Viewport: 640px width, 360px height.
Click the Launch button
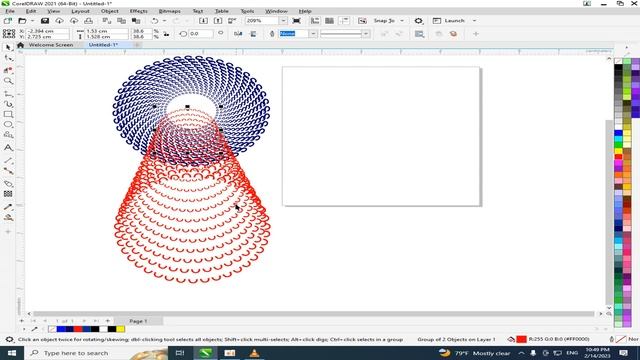tap(449, 21)
